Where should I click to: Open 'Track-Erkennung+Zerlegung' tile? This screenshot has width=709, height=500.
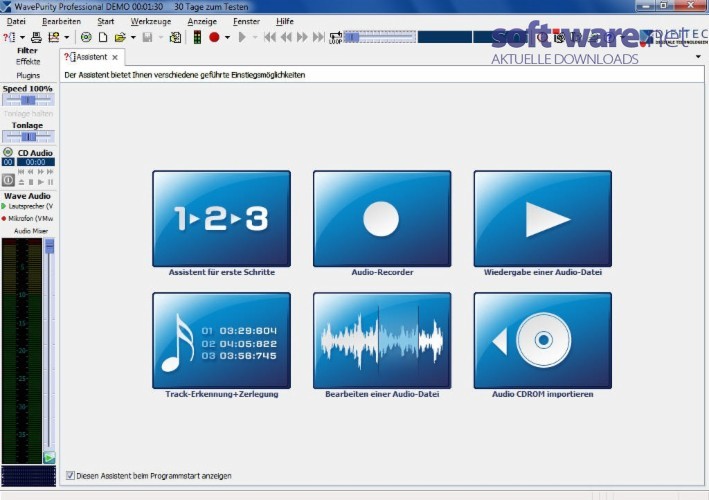pos(222,340)
